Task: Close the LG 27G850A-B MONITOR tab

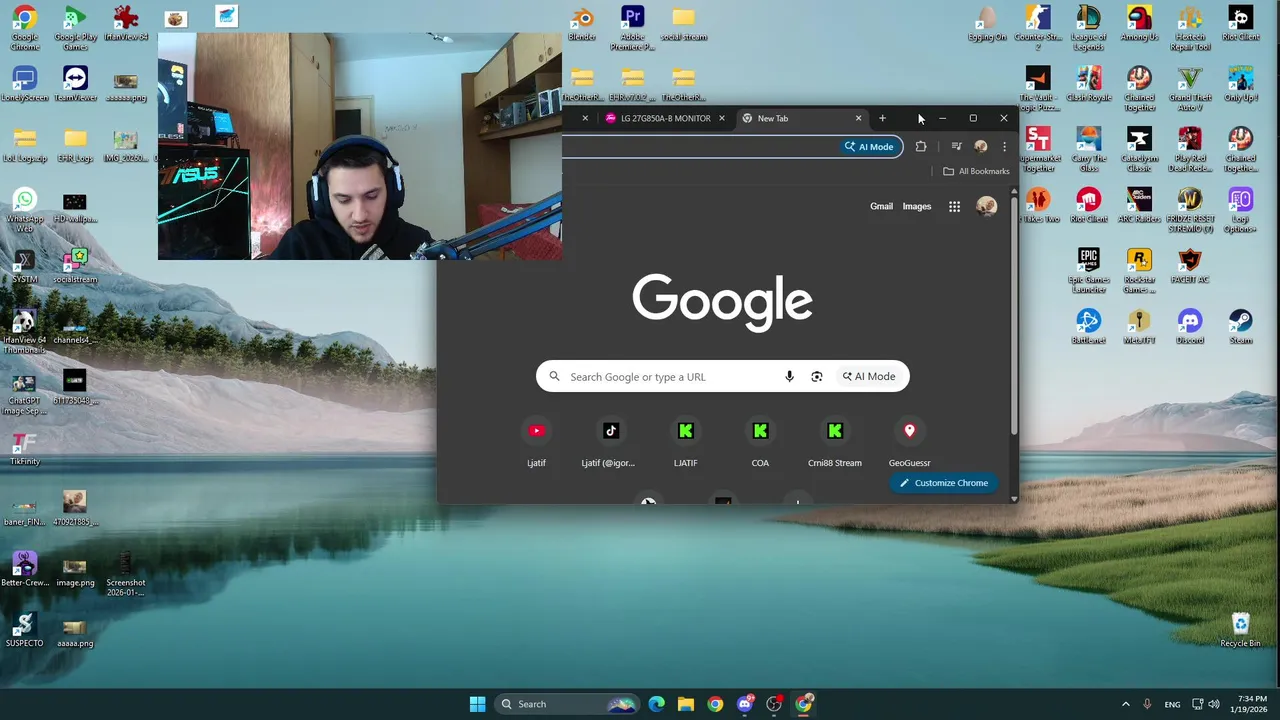Action: point(721,118)
